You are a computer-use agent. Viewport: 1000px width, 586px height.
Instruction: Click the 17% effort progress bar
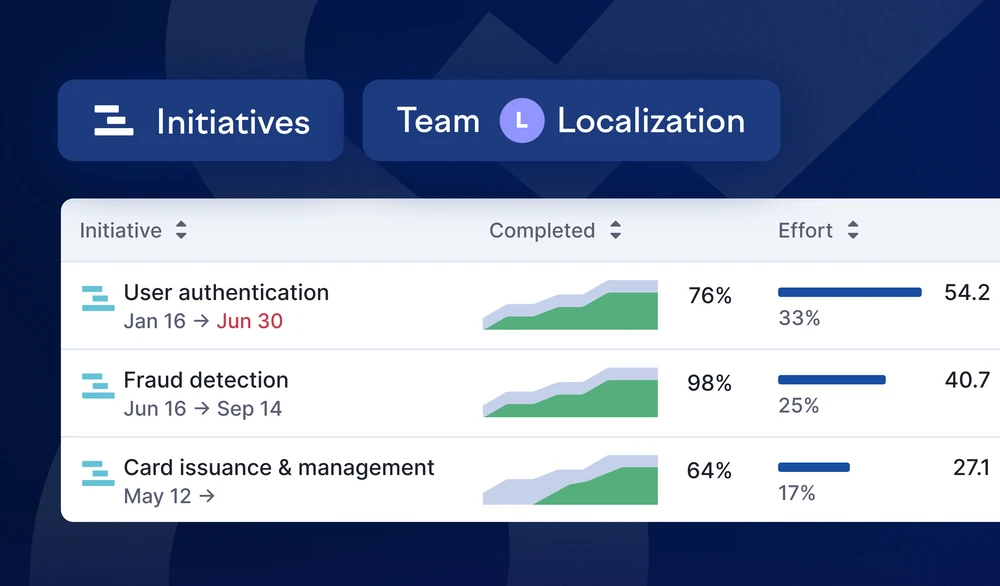814,467
